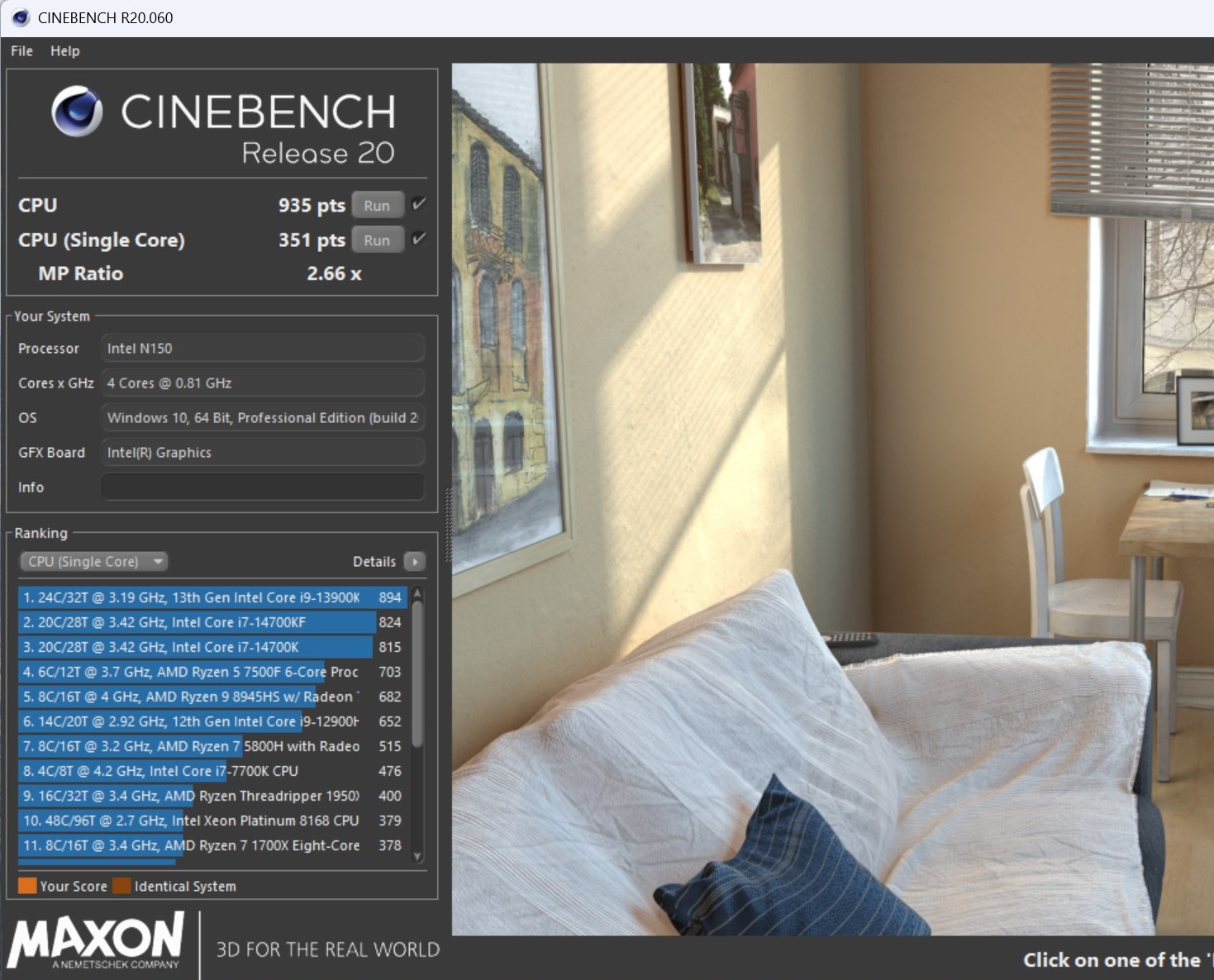The height and width of the screenshot is (980, 1214).
Task: Toggle the CPU test checkbox
Action: 419,204
